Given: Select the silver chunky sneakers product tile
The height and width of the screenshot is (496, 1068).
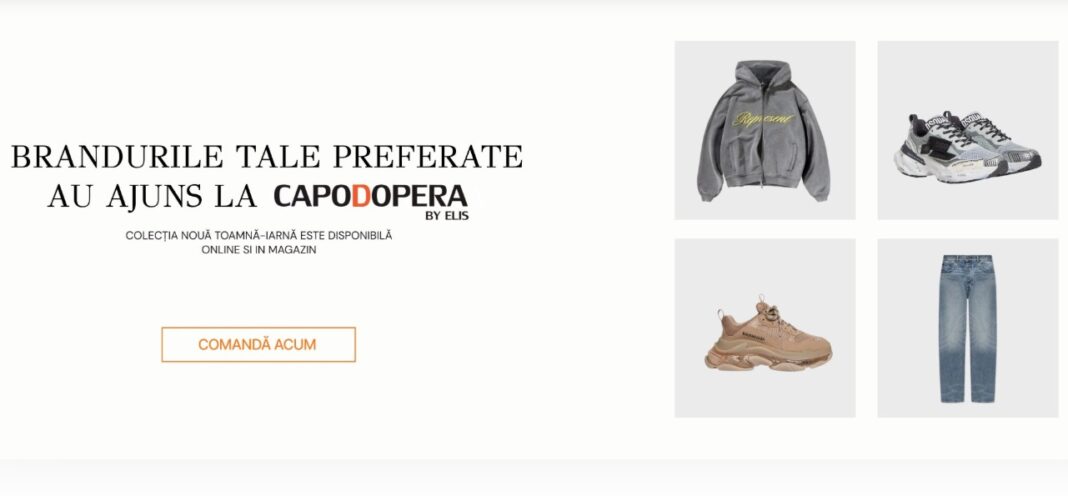Looking at the screenshot, I should pos(967,130).
